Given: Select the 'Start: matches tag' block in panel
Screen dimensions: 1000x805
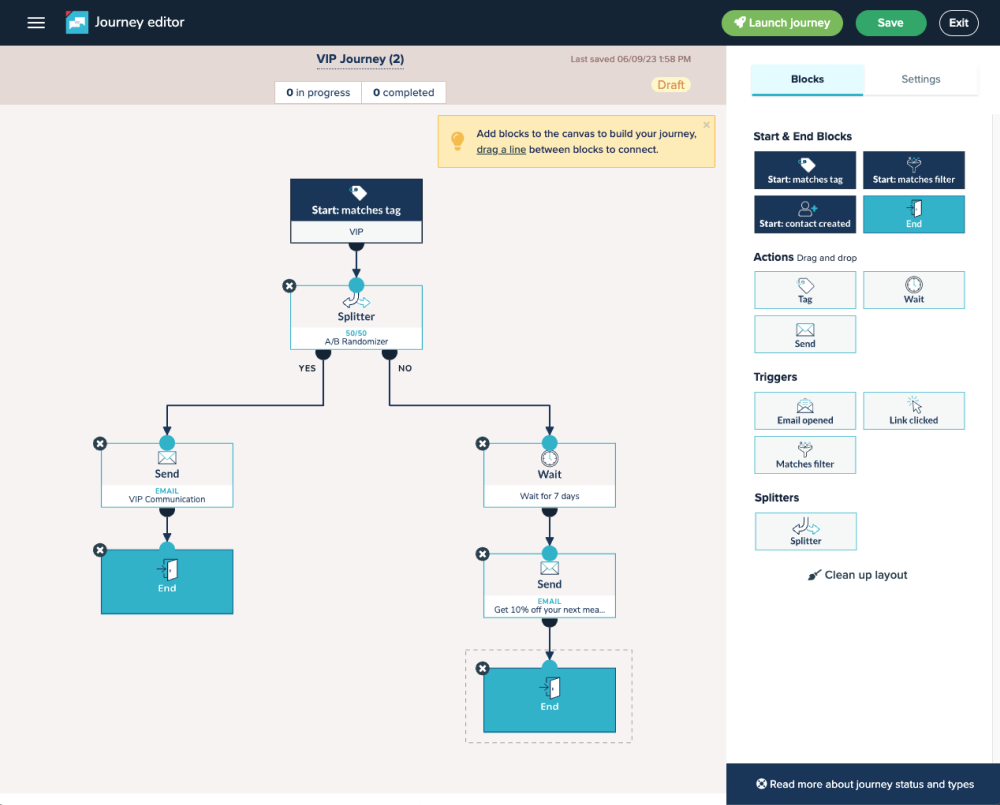Looking at the screenshot, I should tap(805, 170).
